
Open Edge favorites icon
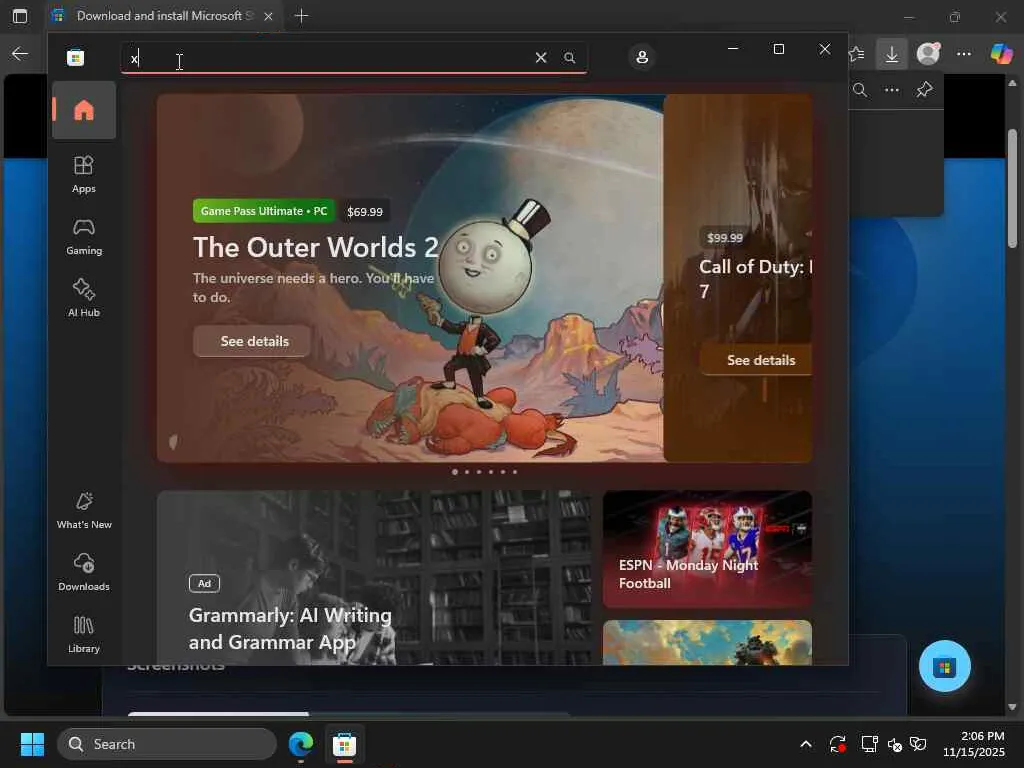coord(856,54)
